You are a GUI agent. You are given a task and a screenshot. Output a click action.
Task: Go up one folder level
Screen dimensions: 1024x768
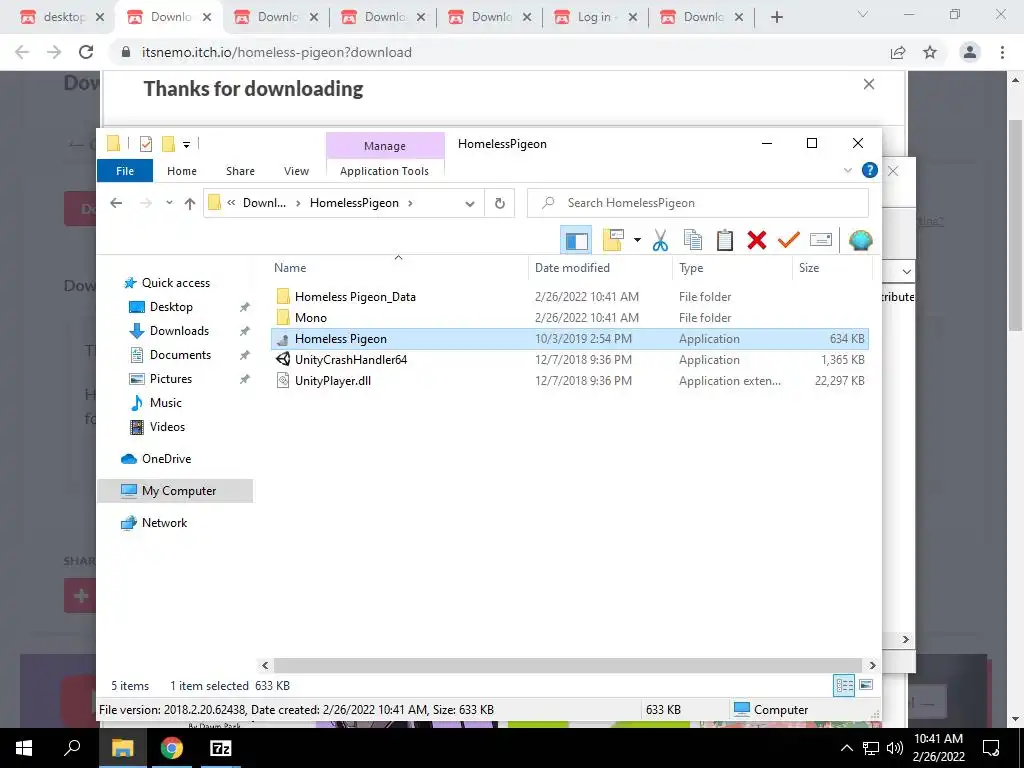(x=189, y=203)
